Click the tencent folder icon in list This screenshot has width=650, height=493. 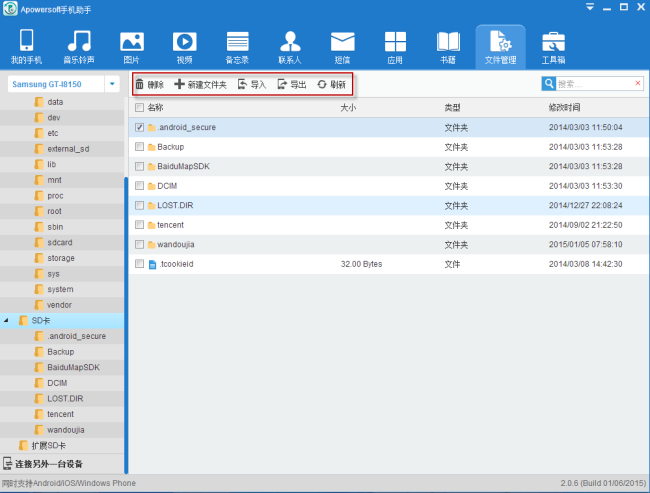(151, 225)
